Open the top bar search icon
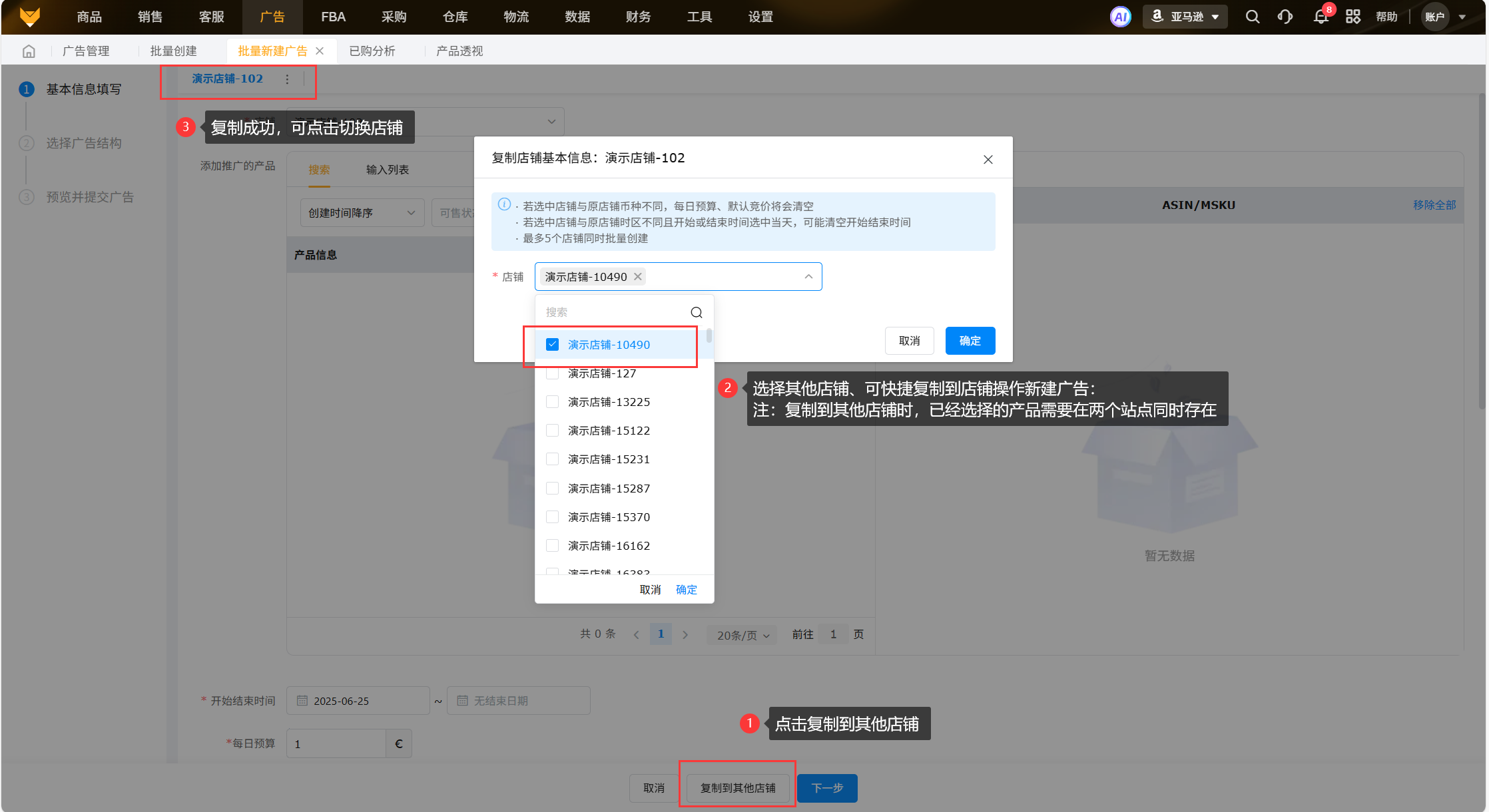This screenshot has width=1489, height=812. (x=1252, y=17)
